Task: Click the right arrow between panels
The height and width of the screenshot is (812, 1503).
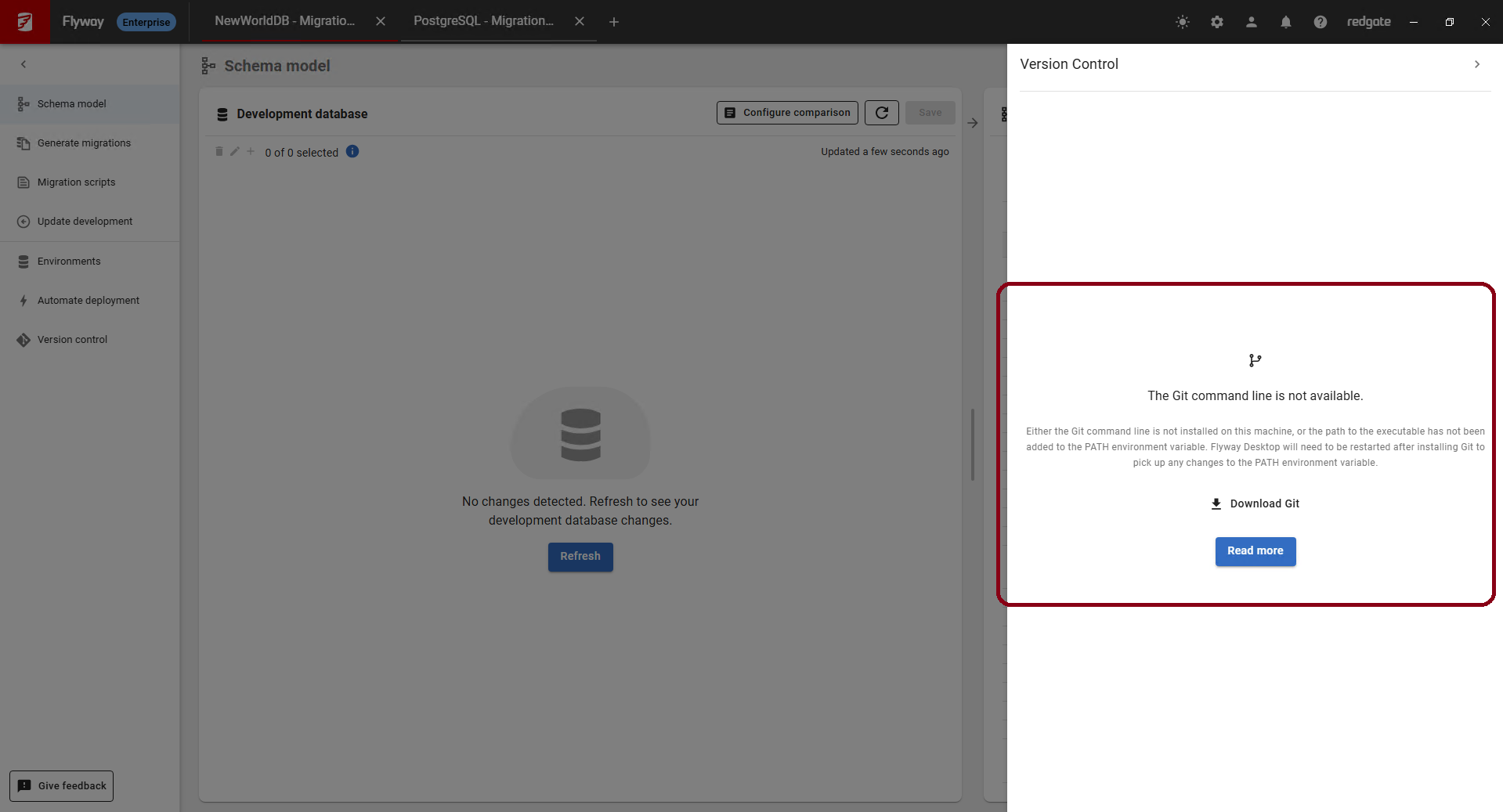Action: [x=973, y=123]
